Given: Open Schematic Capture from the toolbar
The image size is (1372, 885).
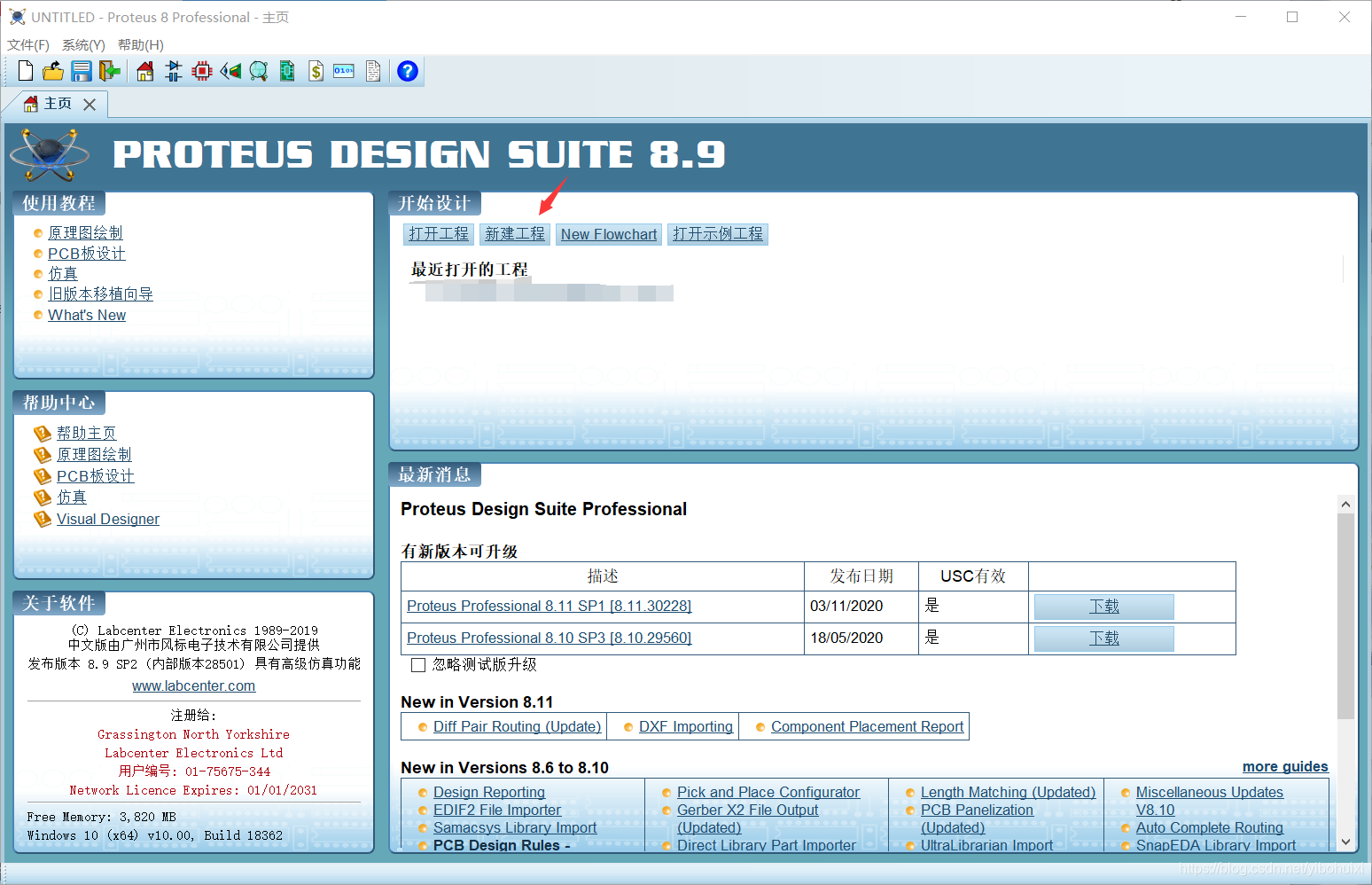Looking at the screenshot, I should 174,71.
